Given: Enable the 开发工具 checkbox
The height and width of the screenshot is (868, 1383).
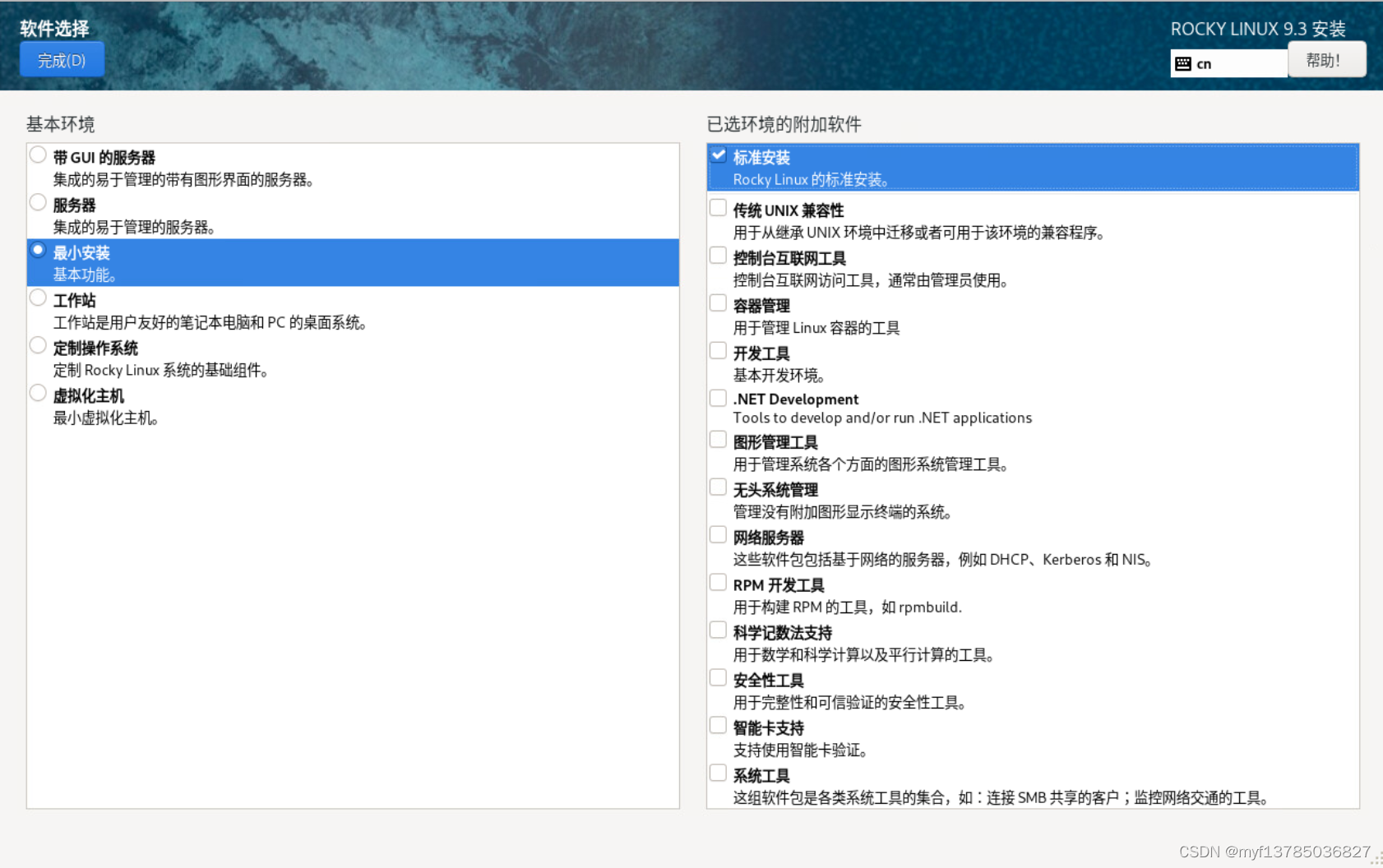Looking at the screenshot, I should (x=718, y=351).
